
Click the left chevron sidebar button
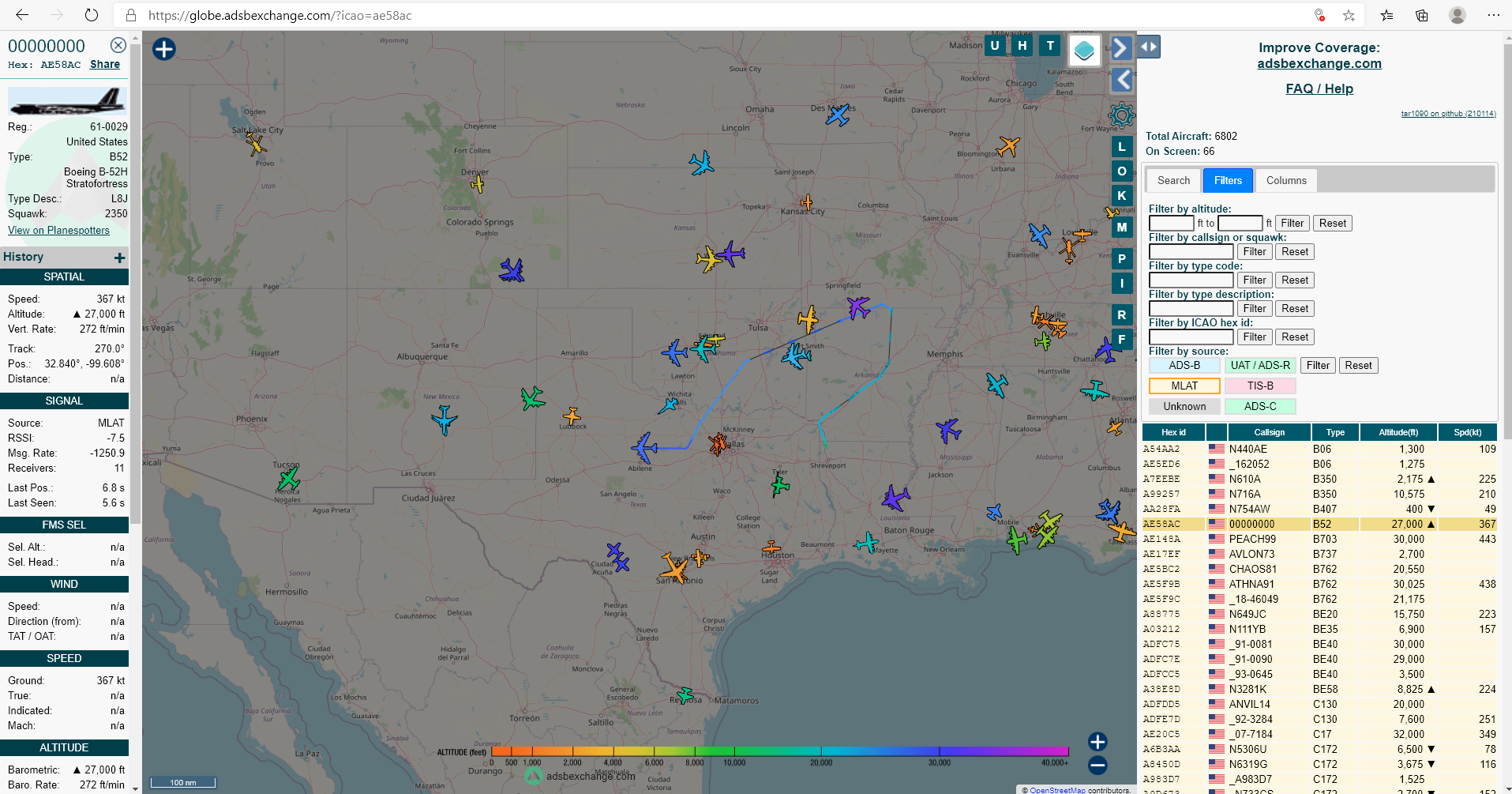coord(1122,80)
